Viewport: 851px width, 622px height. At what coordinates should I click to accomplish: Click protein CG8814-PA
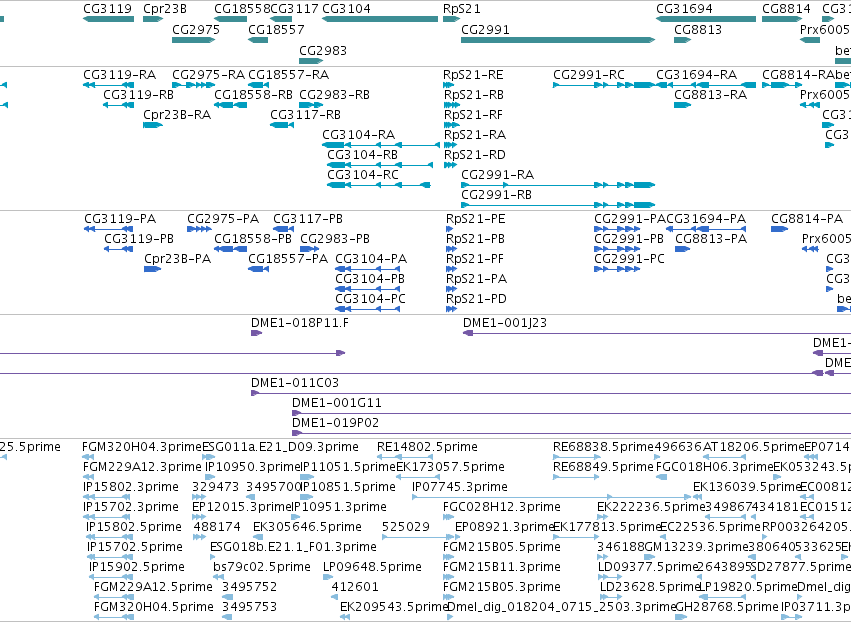[x=780, y=229]
